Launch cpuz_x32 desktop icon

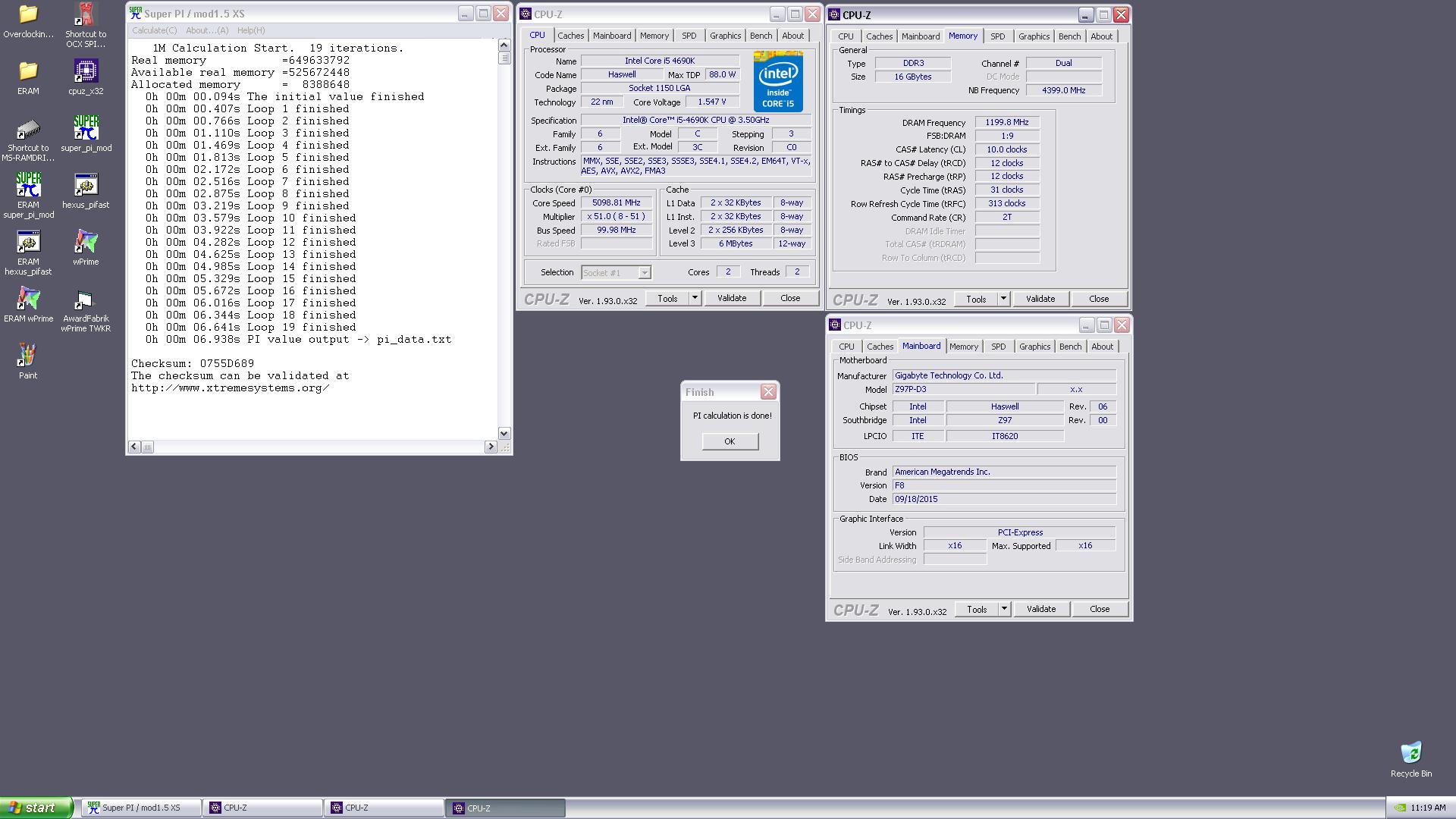86,77
